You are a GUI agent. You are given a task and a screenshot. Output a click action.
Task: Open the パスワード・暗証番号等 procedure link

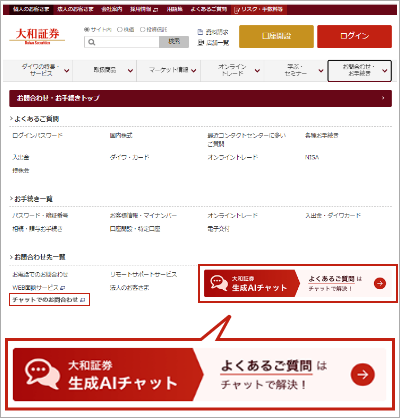[40, 215]
